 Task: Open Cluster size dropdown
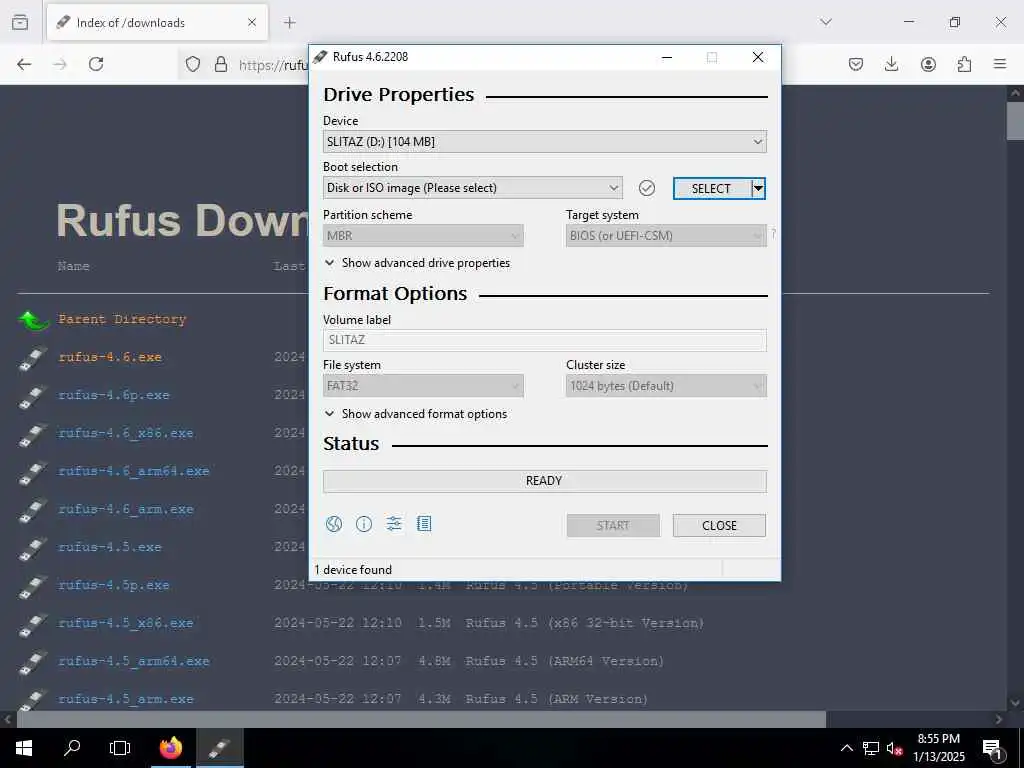pyautogui.click(x=666, y=386)
